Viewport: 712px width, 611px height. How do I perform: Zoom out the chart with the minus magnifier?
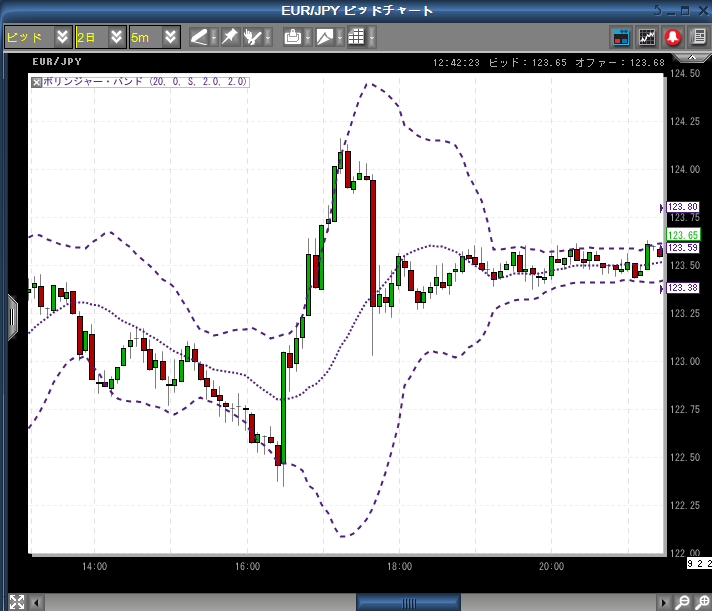682,602
